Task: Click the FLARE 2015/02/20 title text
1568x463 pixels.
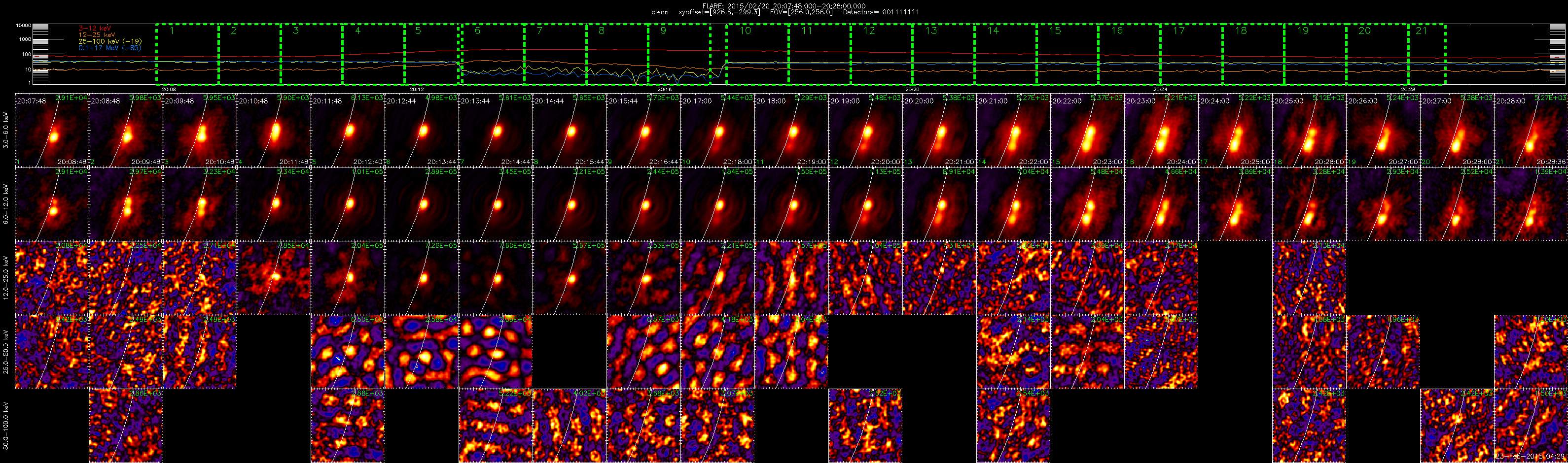Action: (x=784, y=5)
